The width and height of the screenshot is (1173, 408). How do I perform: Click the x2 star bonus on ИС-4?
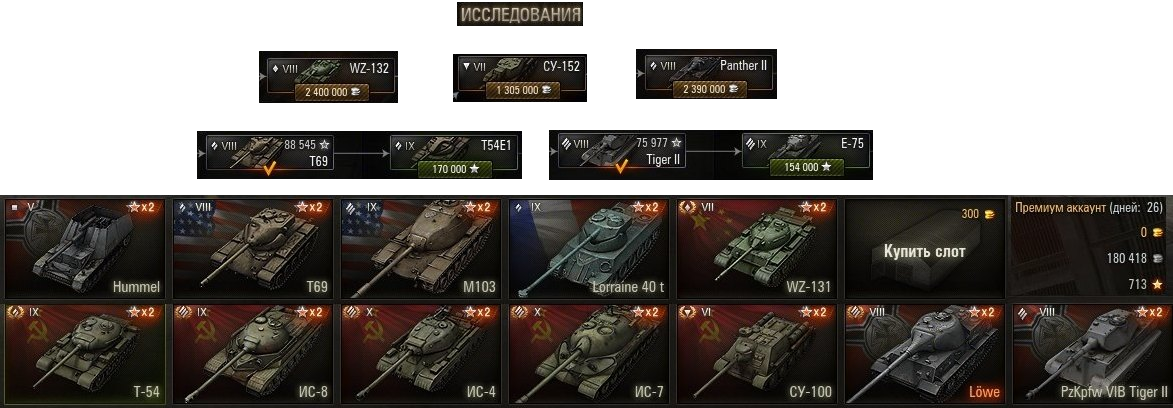click(477, 312)
